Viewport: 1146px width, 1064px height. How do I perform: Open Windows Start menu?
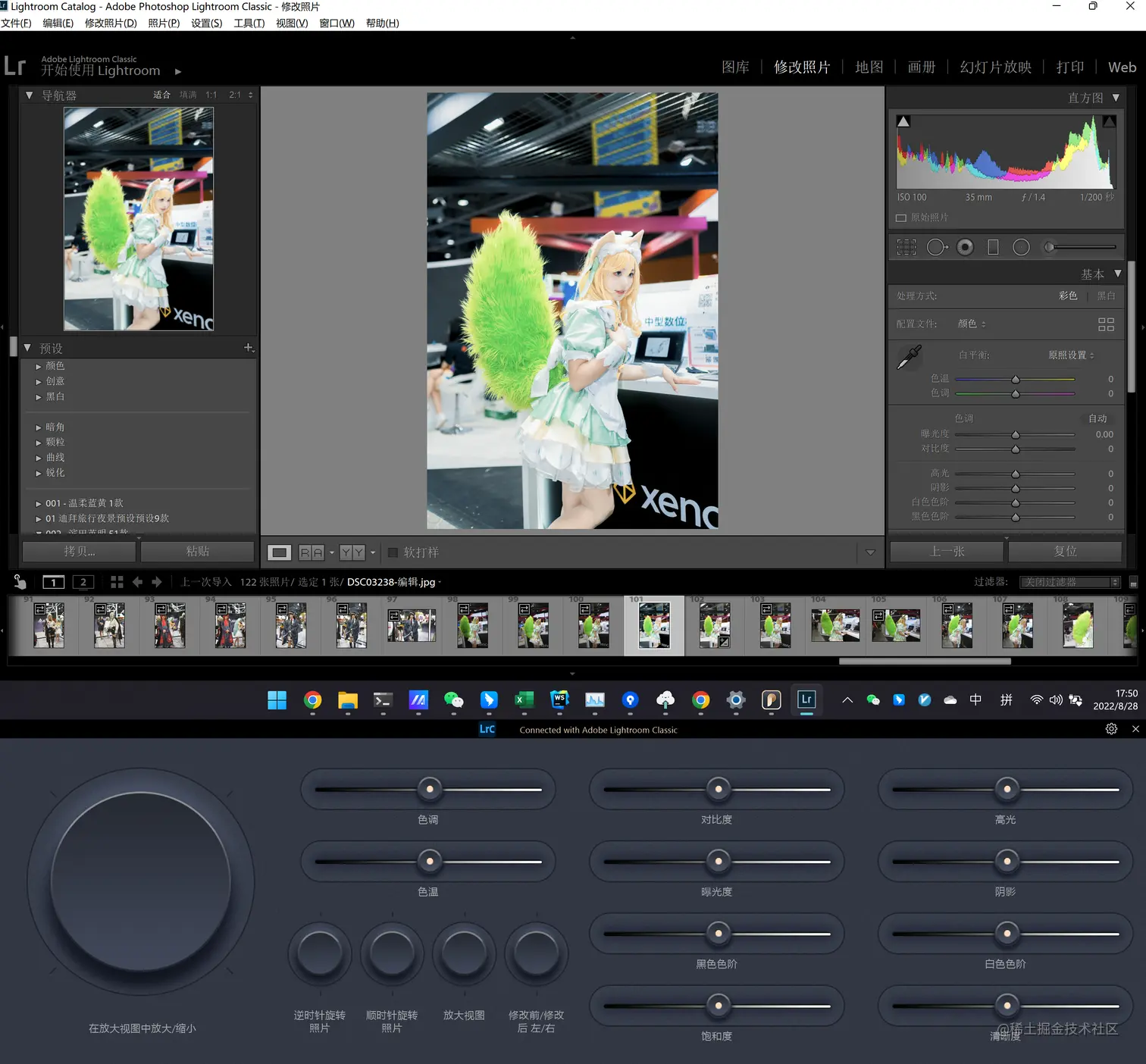pos(277,700)
